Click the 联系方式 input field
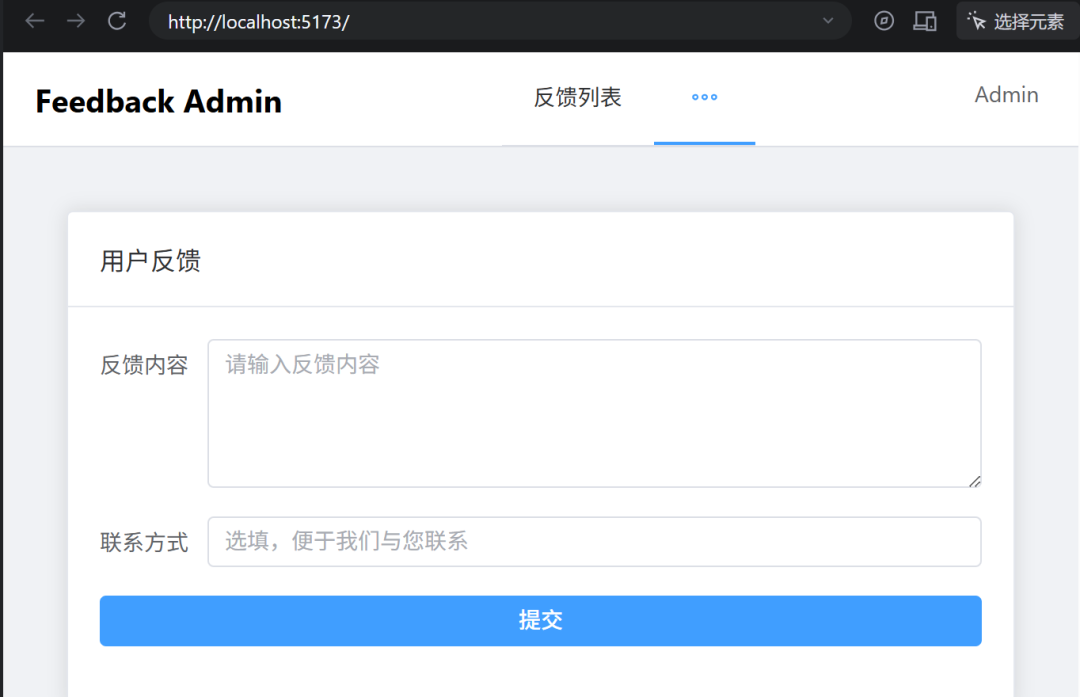The width and height of the screenshot is (1080, 697). point(594,542)
